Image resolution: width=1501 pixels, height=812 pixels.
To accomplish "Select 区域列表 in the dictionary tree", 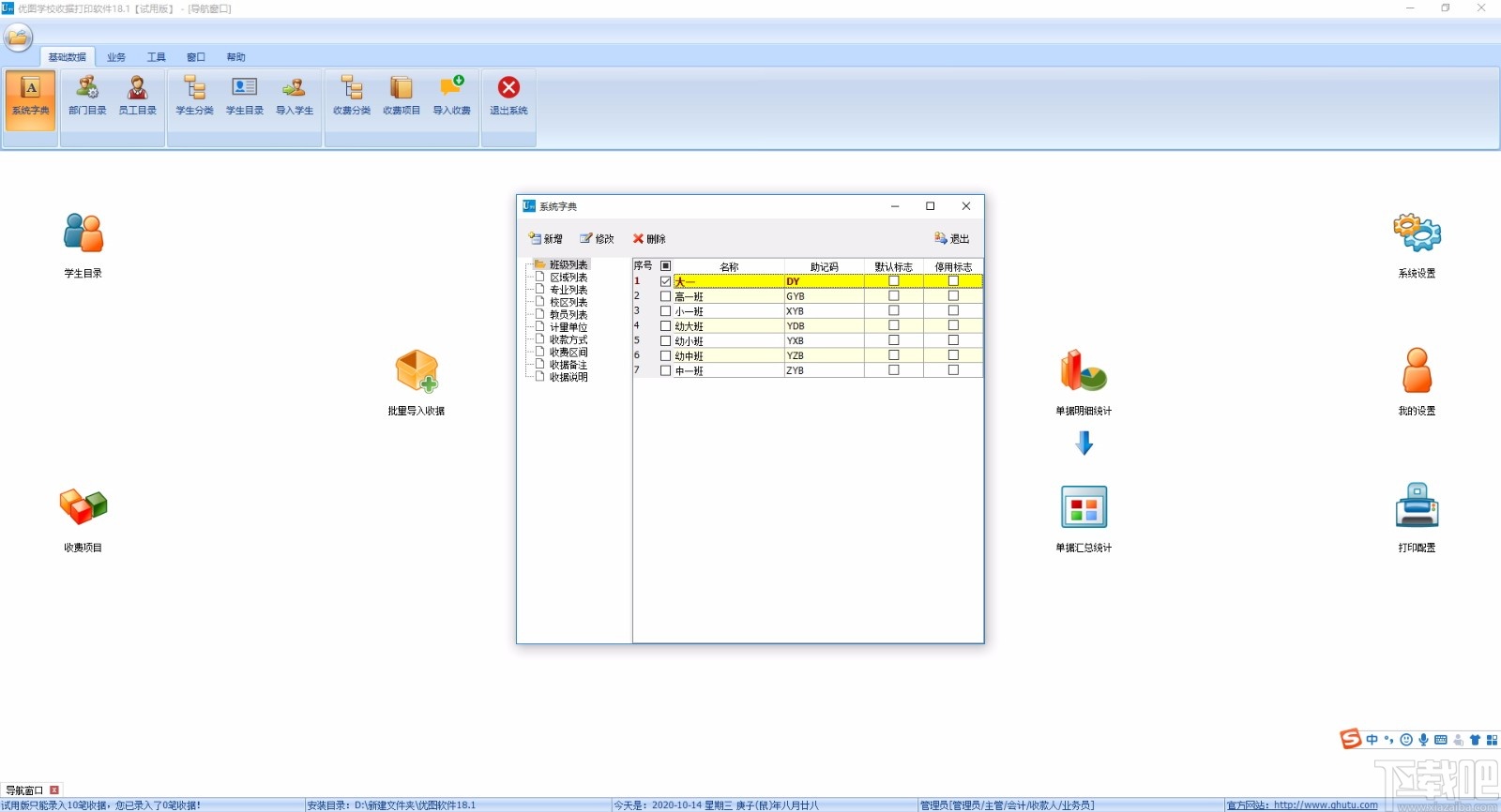I will point(569,278).
